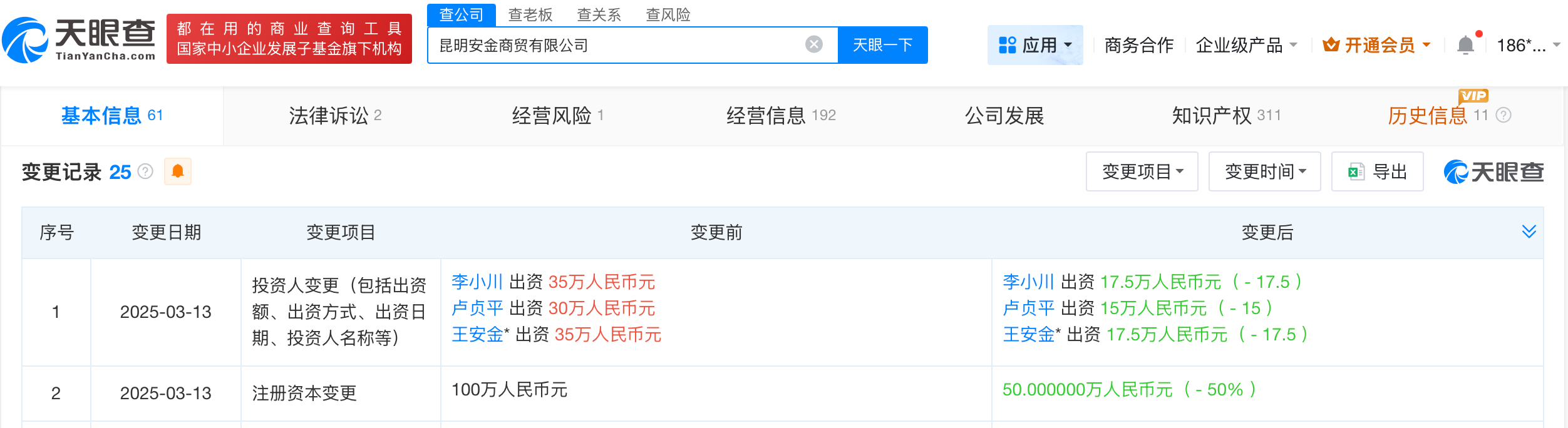The image size is (1568, 428).
Task: Click the help icon beside 变更记录
Action: click(145, 171)
